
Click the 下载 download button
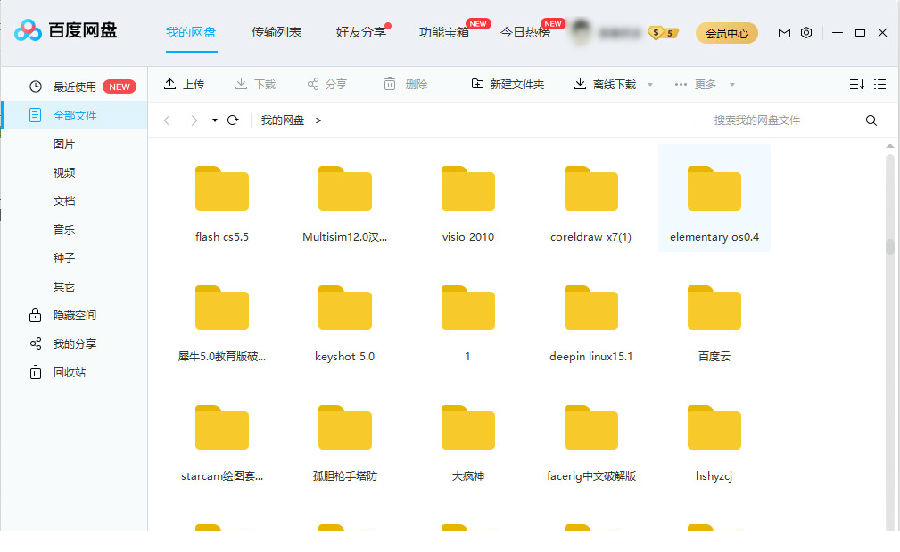255,84
